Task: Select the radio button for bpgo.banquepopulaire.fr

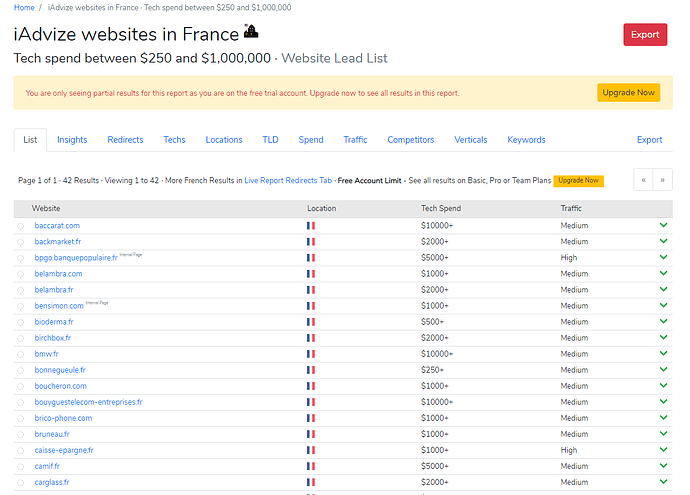Action: [x=21, y=258]
